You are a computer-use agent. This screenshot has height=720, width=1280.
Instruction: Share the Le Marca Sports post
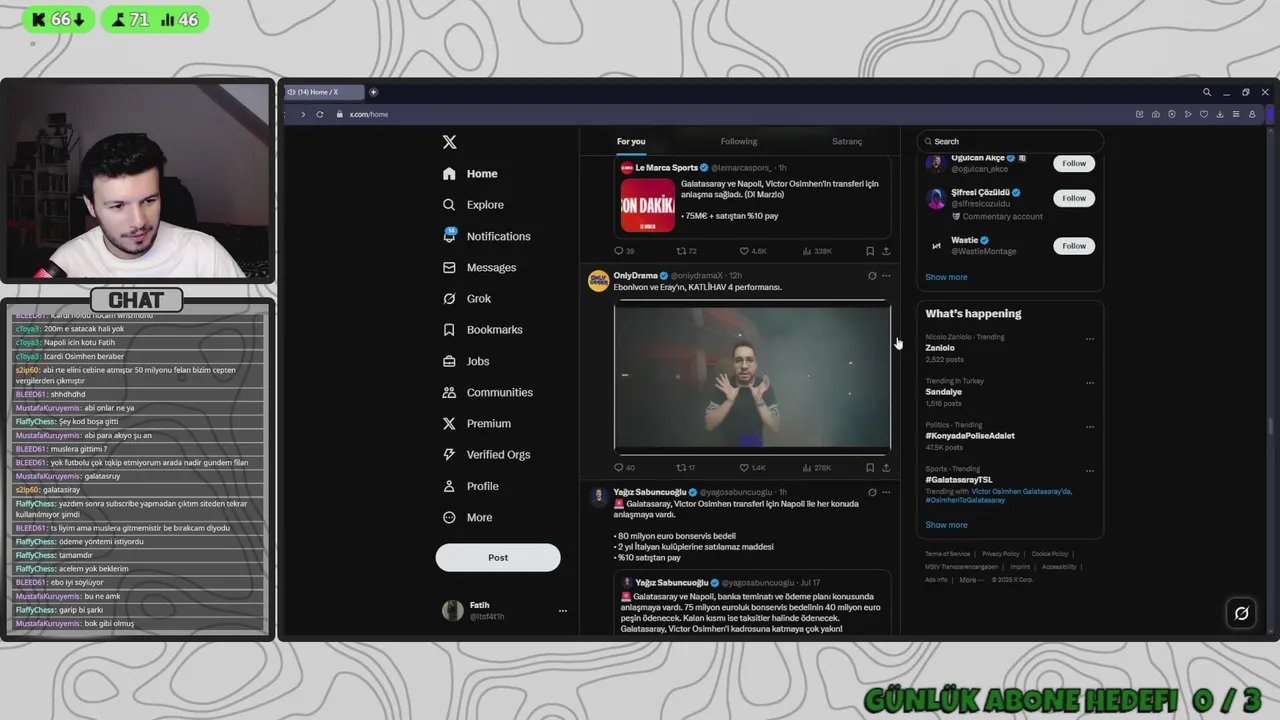coord(886,251)
